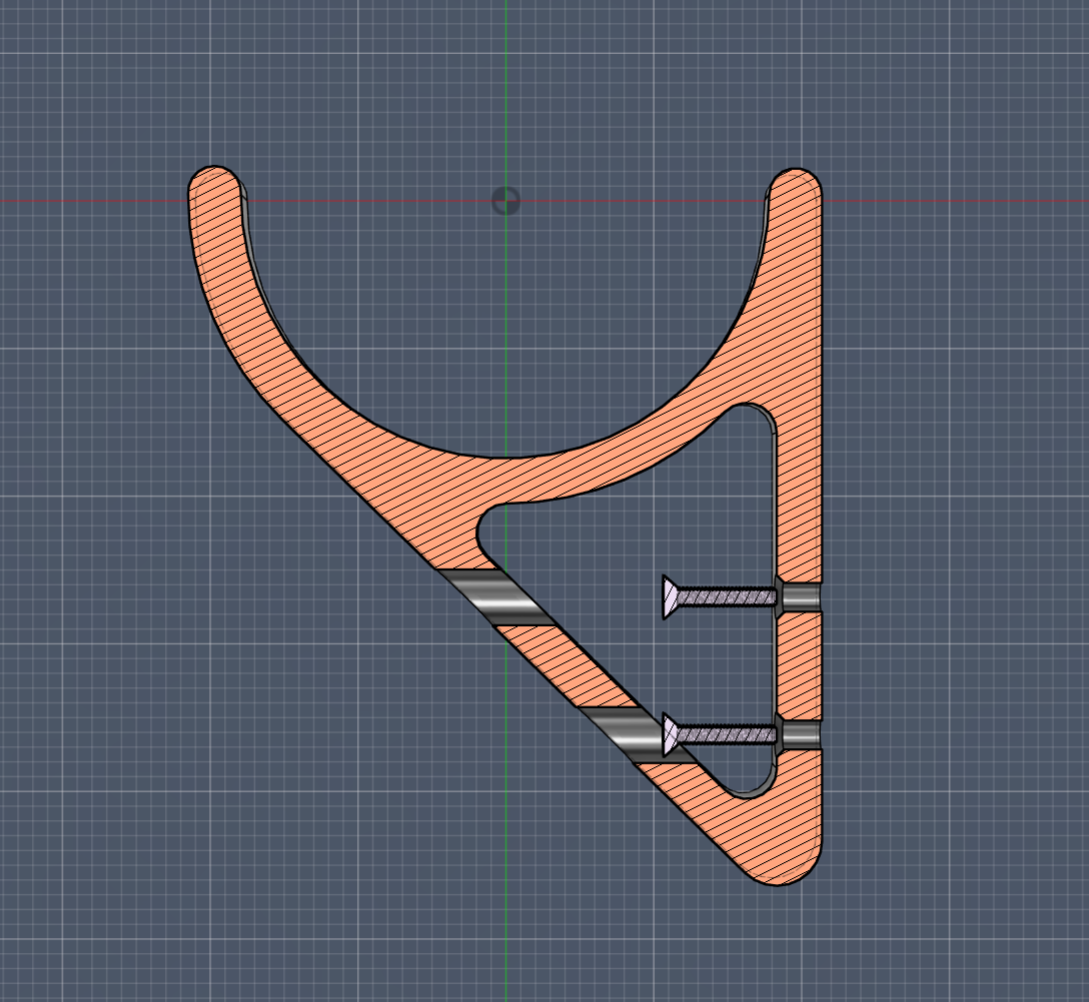
Task: Pick the upper mounting hole in back wall
Action: tap(800, 597)
